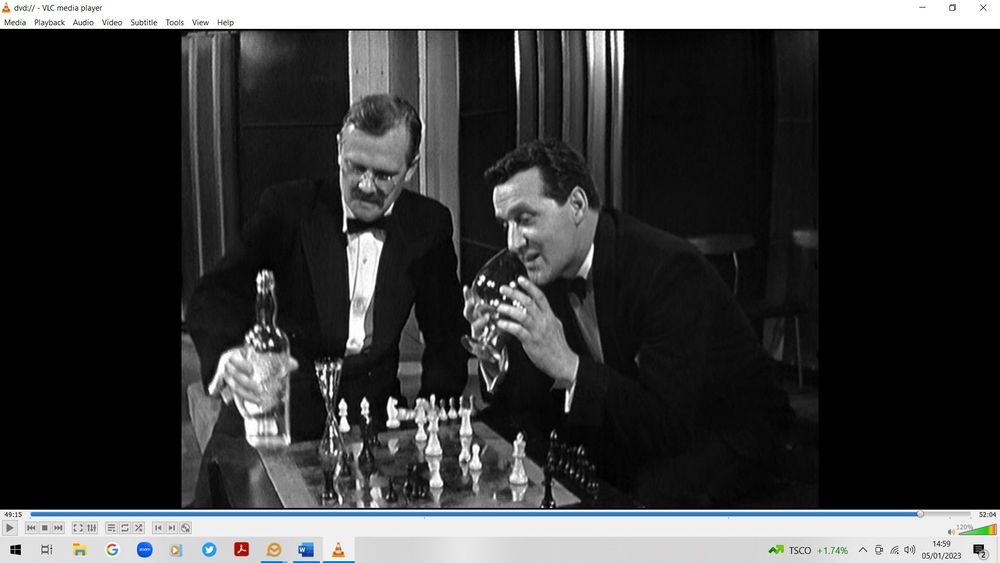The image size is (1000, 563).
Task: Open the Help menu
Action: click(225, 22)
